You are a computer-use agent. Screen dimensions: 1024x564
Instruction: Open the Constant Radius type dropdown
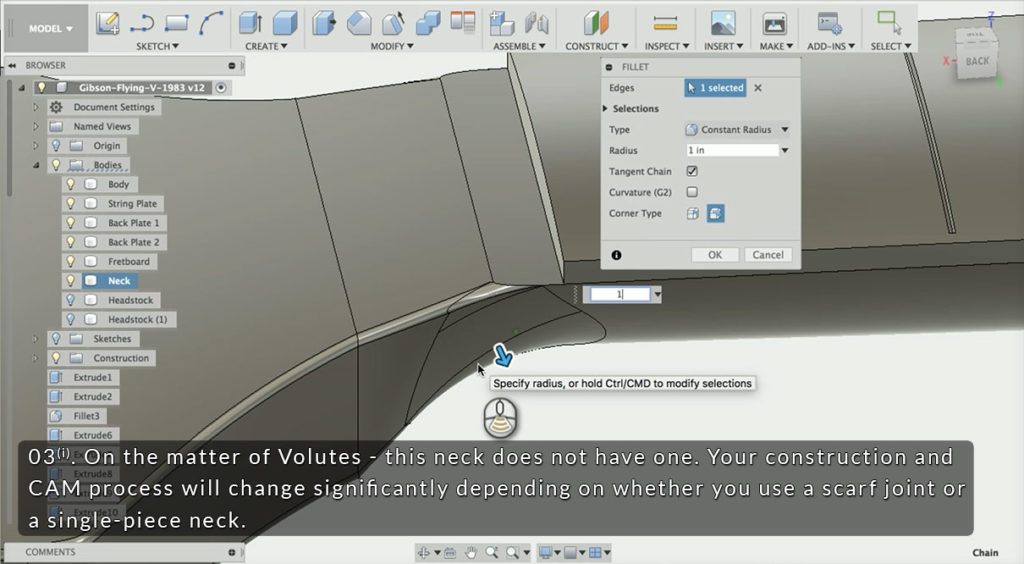pyautogui.click(x=737, y=130)
